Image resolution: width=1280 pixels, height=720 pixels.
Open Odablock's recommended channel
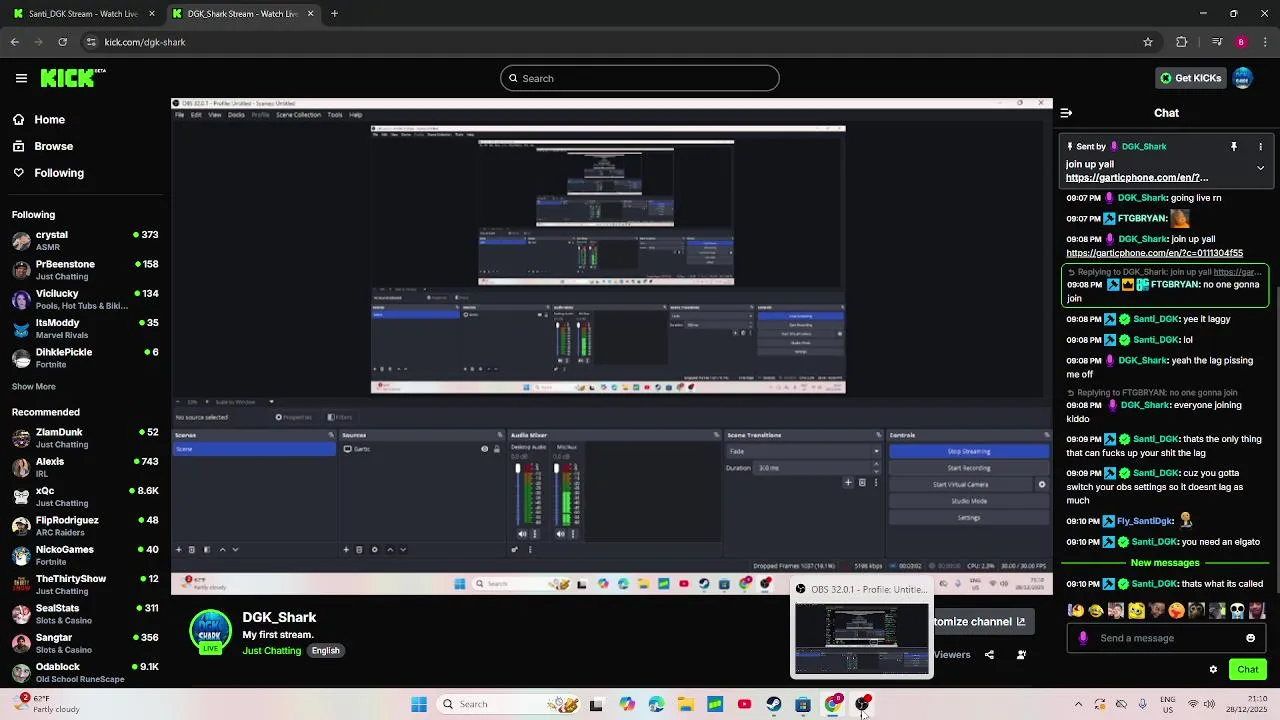85,672
